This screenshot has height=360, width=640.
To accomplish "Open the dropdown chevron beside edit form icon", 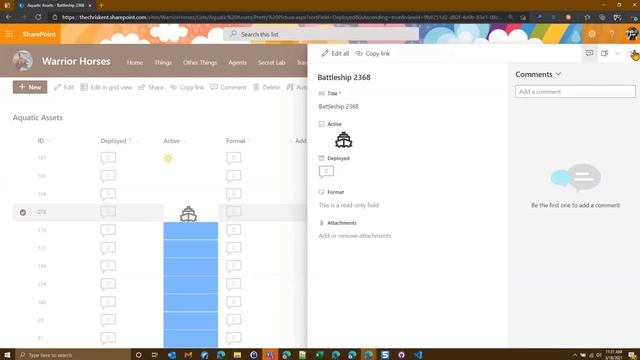I will click(x=617, y=53).
